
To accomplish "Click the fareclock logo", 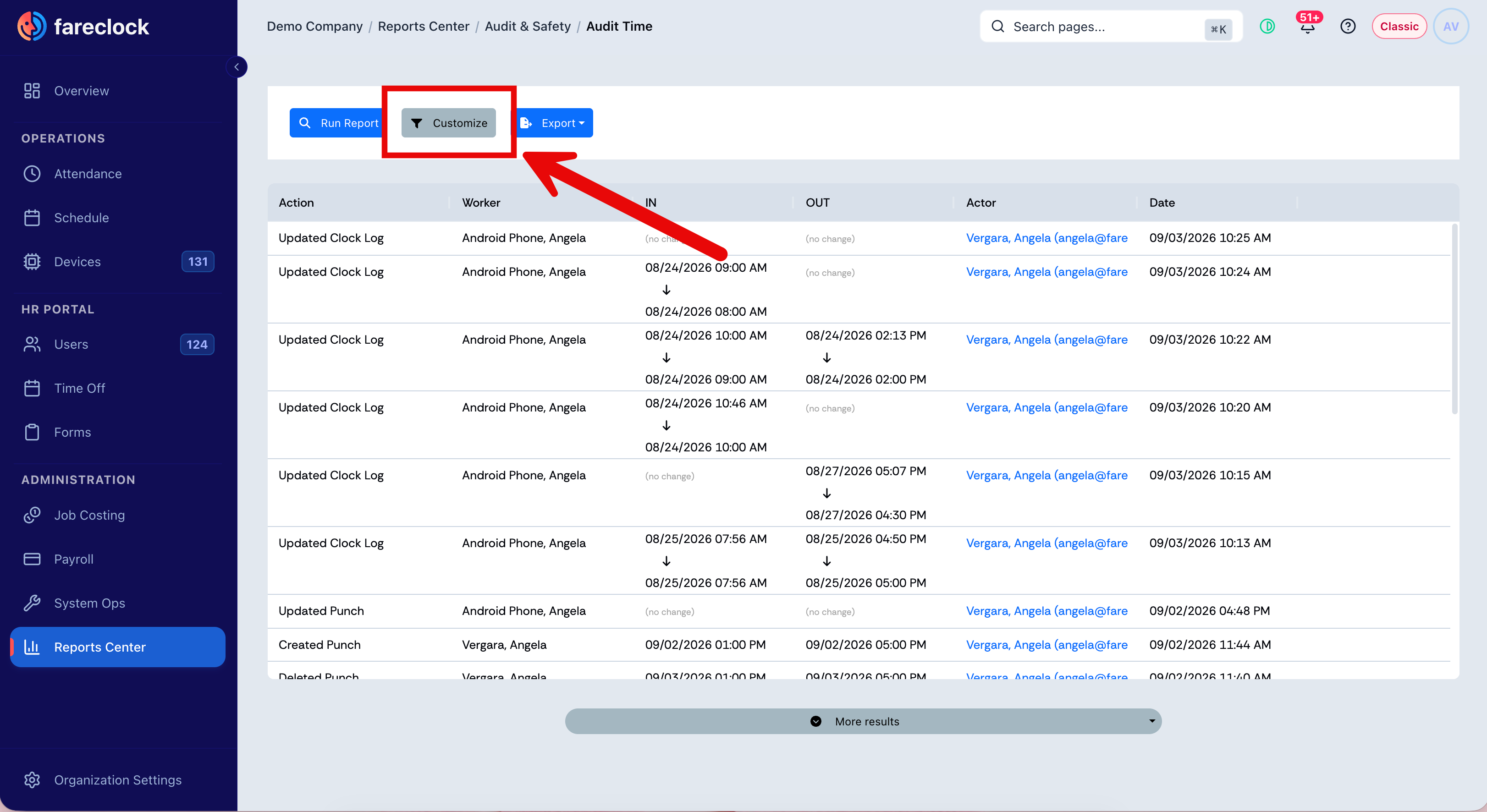I will [x=83, y=27].
